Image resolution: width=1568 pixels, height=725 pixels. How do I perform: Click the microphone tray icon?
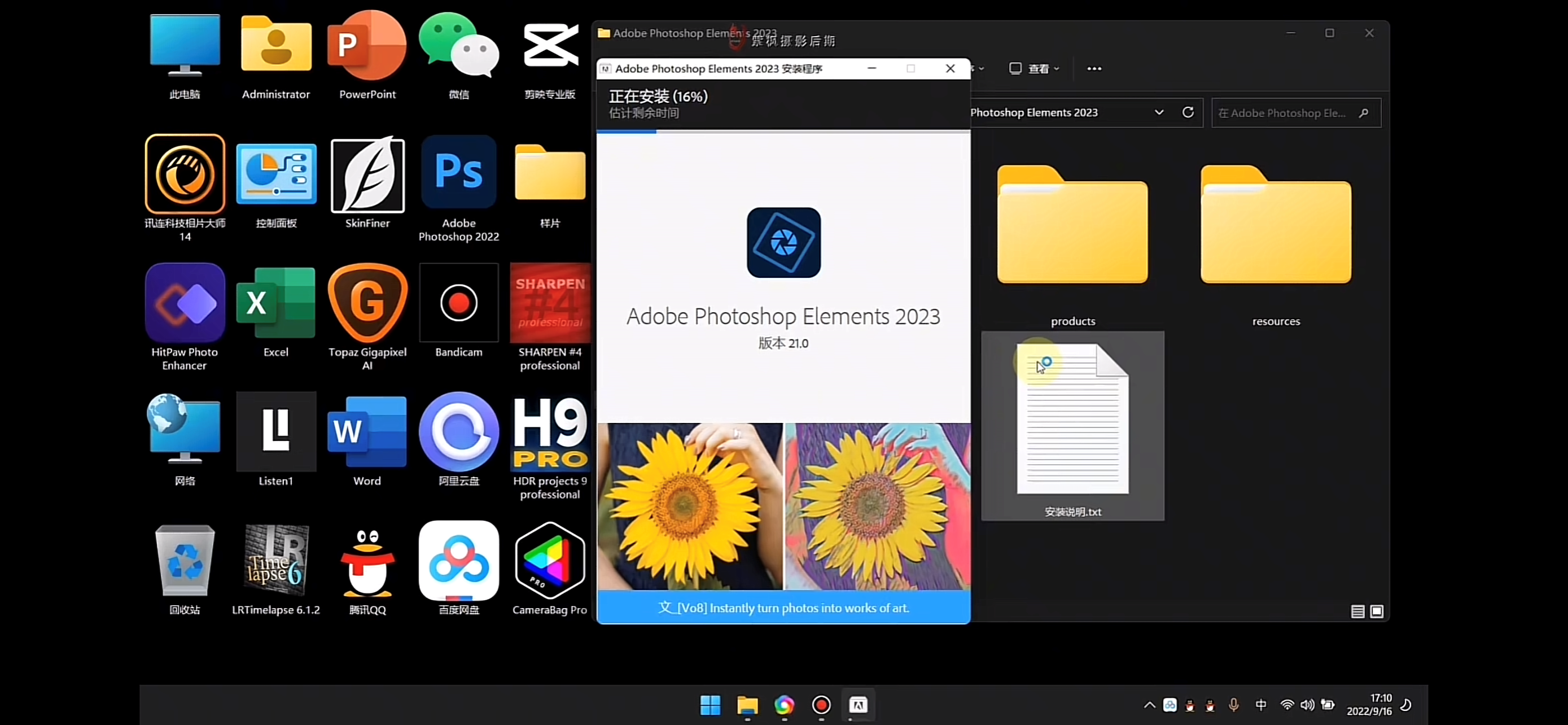click(1233, 705)
